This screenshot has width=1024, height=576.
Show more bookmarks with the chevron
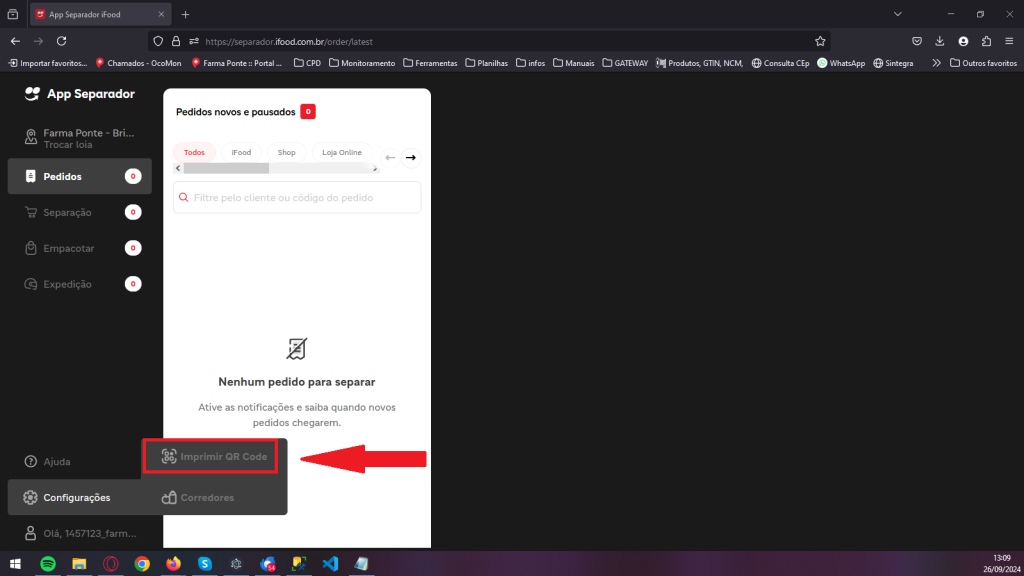[936, 63]
